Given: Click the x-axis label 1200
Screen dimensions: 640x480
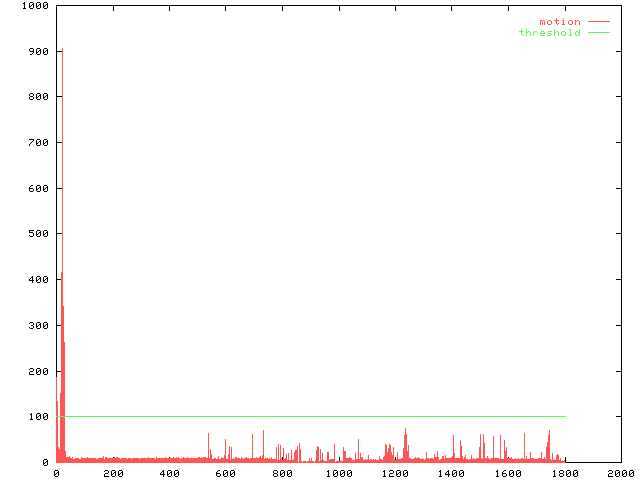Looking at the screenshot, I should 395,474.
